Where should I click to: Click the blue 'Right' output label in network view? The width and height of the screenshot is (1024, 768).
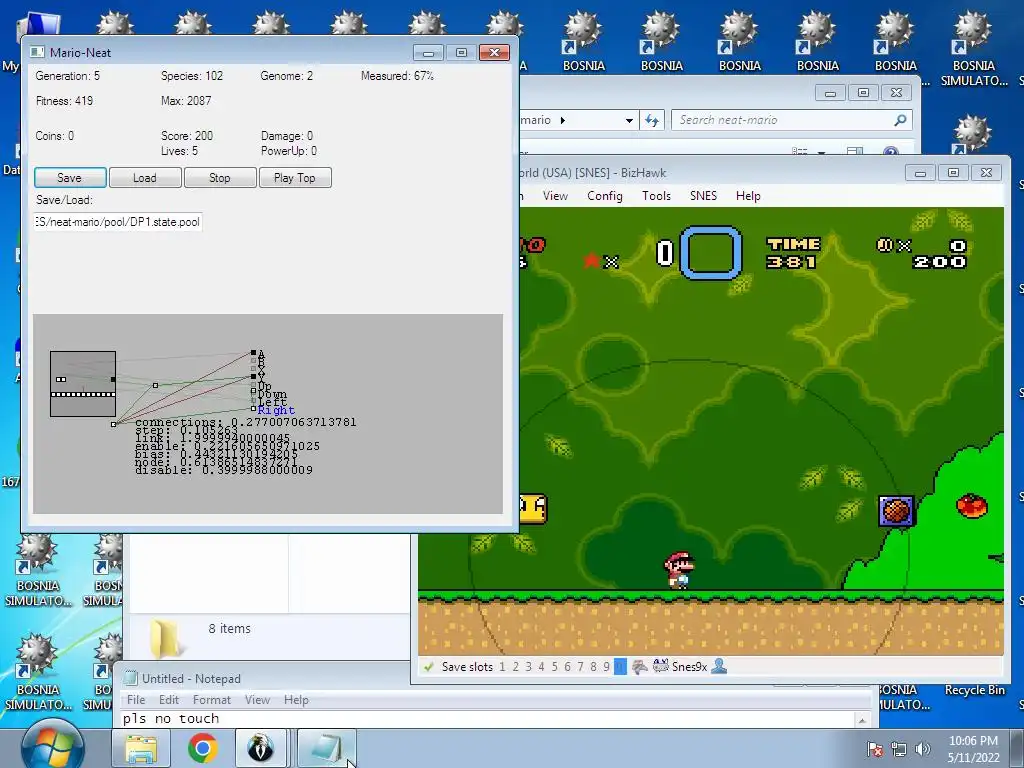coord(276,410)
